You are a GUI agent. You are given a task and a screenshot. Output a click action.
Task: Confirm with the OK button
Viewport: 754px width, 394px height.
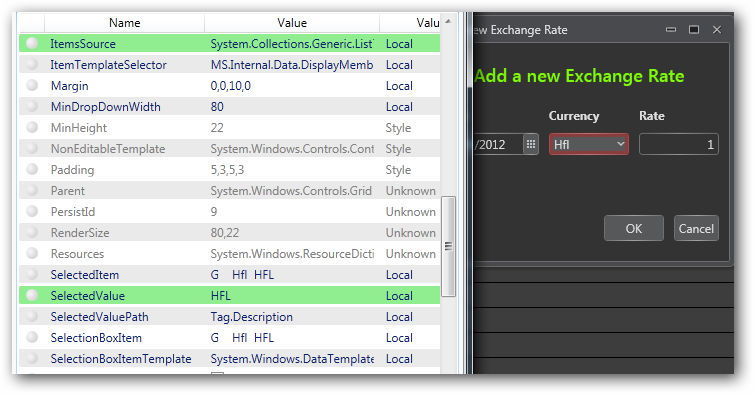click(x=634, y=228)
